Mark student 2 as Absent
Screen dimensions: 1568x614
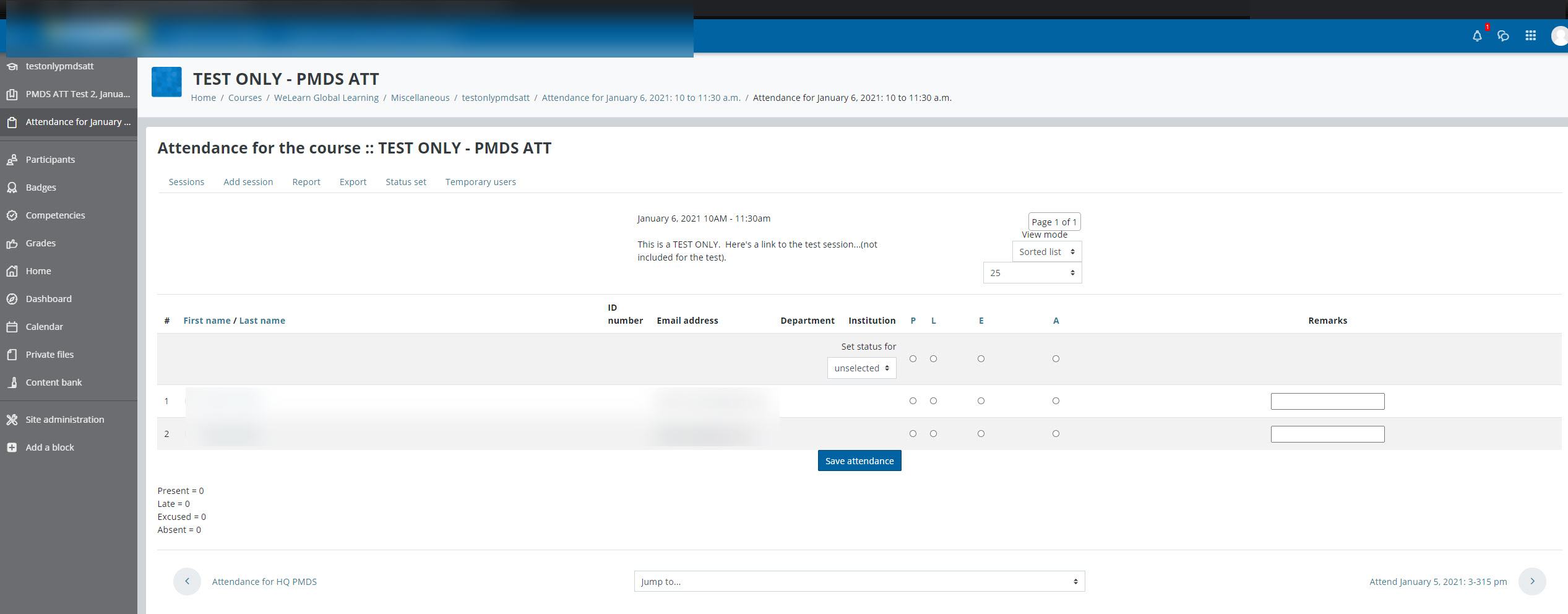1056,433
